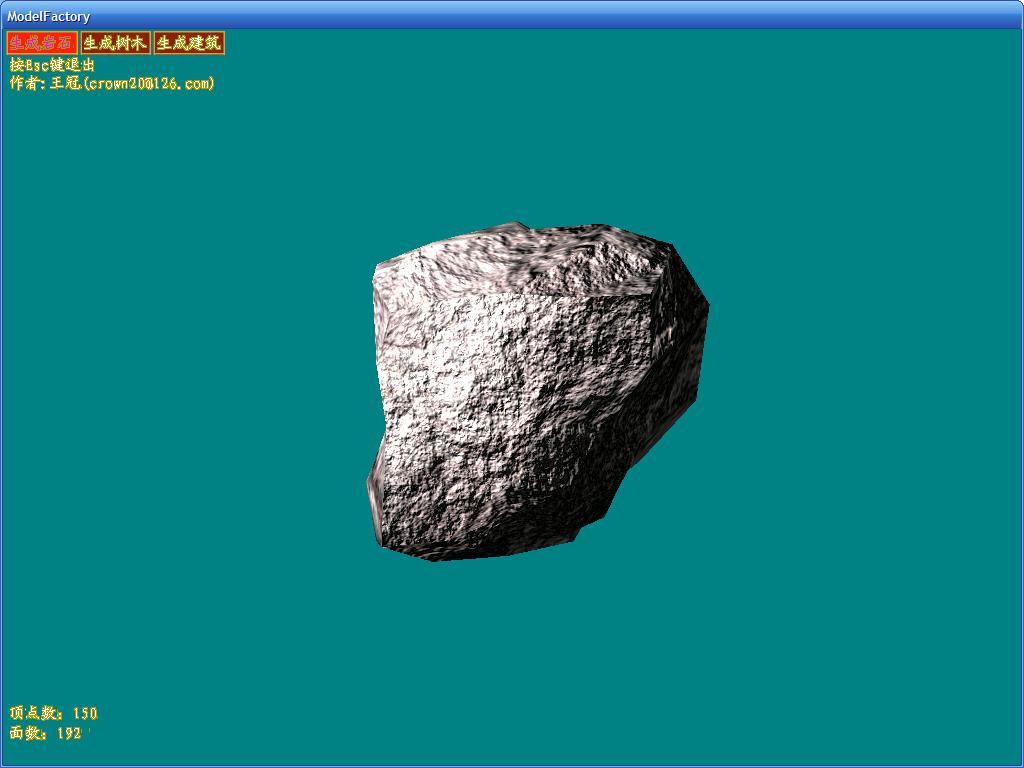Click the 生成建筑 (generate building) button
The width and height of the screenshot is (1024, 768).
coord(189,43)
